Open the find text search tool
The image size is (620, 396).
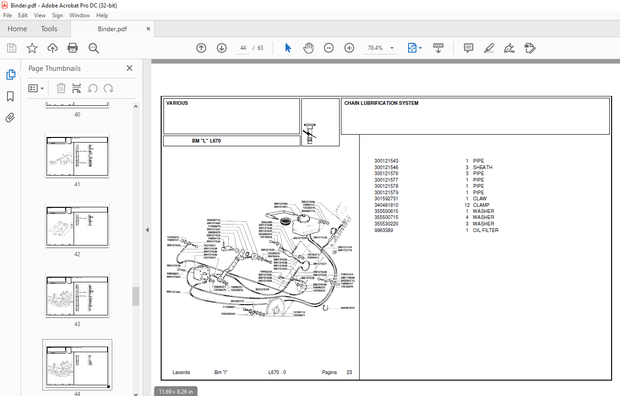tap(94, 48)
